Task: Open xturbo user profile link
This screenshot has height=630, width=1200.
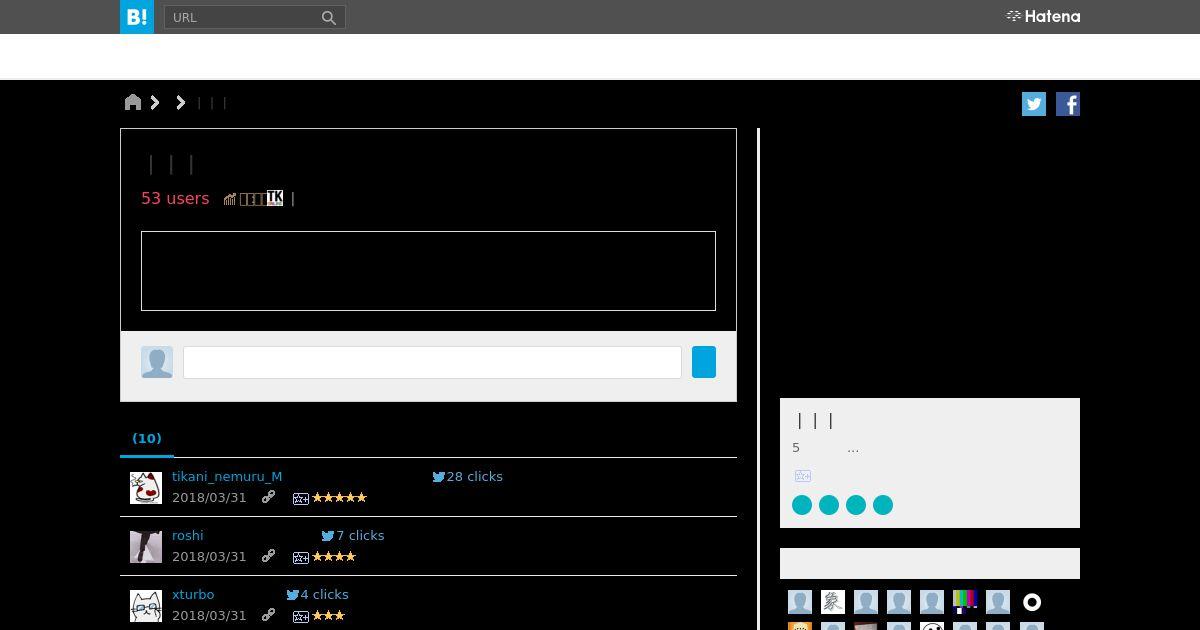Action: pyautogui.click(x=193, y=594)
